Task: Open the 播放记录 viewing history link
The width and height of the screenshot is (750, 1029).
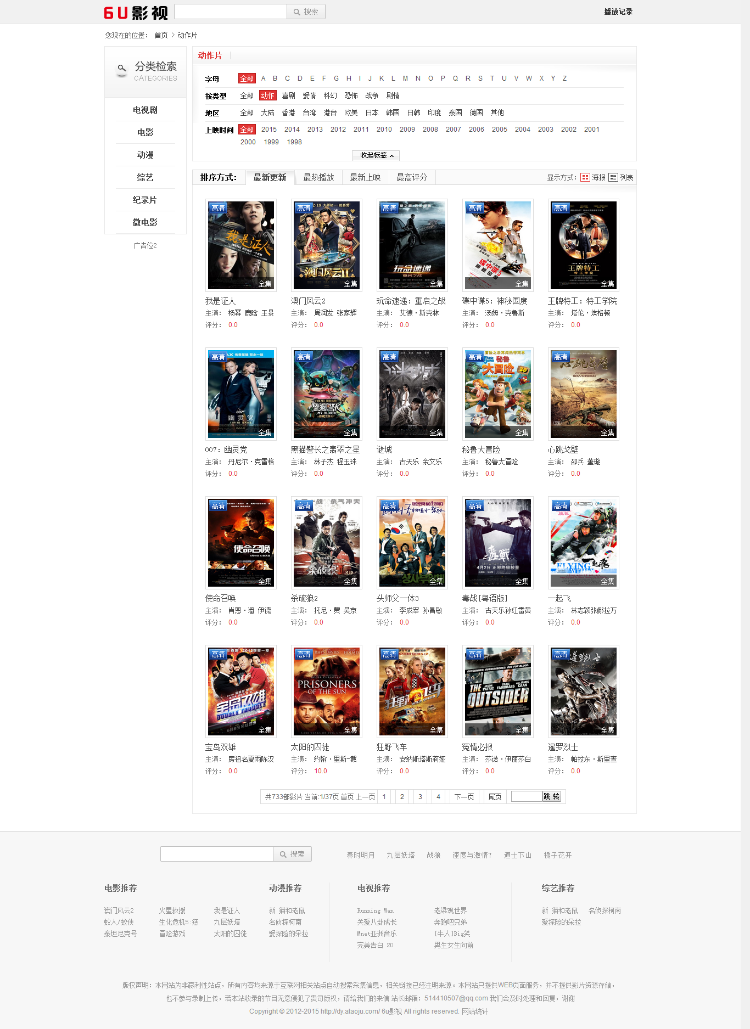Action: tap(618, 12)
